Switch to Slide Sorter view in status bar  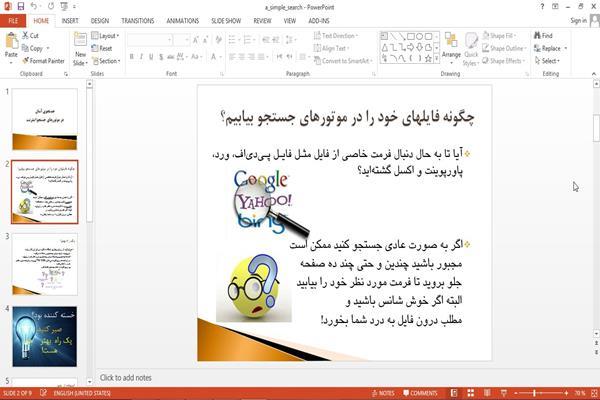(x=471, y=393)
